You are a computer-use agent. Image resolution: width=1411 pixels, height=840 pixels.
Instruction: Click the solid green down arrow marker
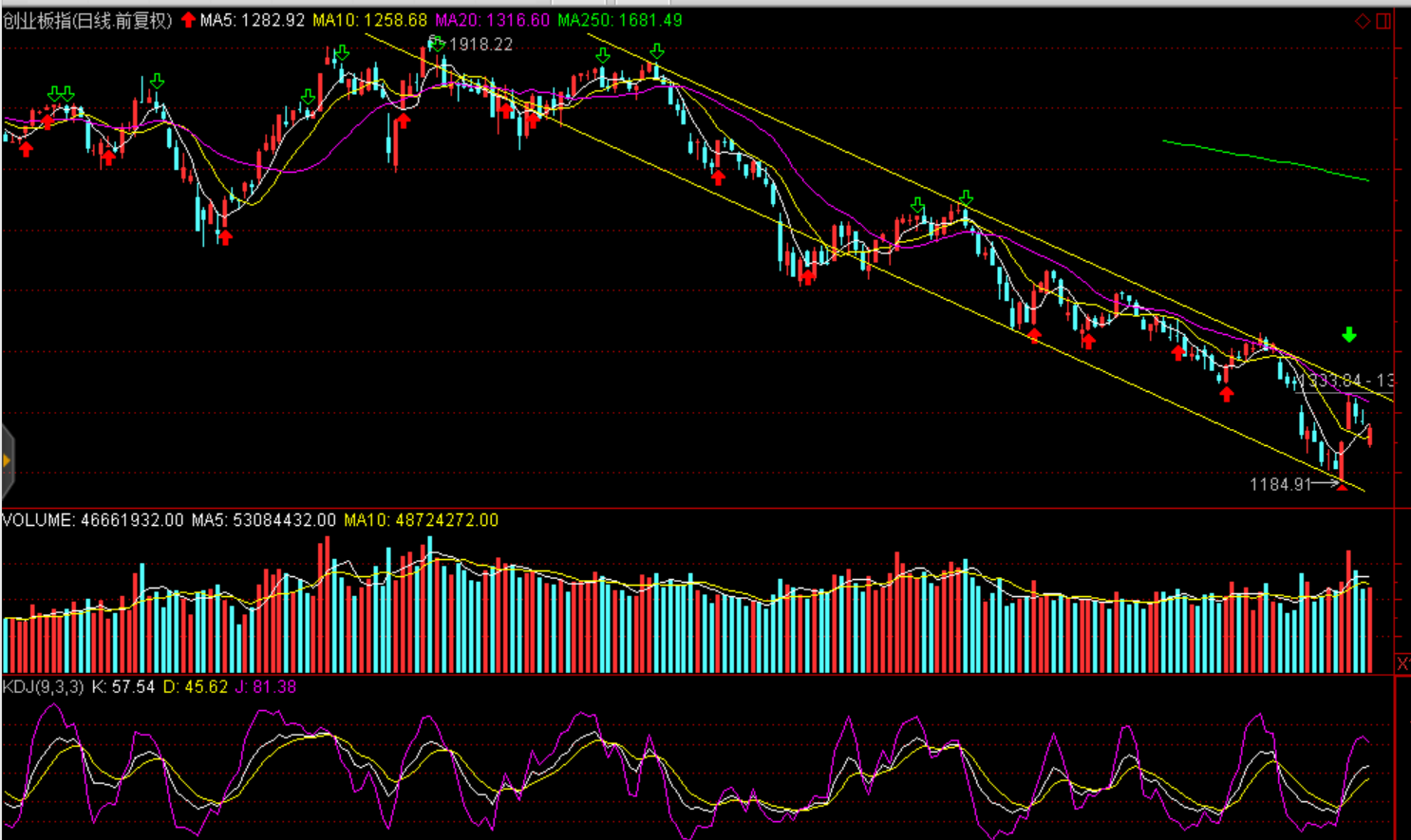coord(1348,335)
